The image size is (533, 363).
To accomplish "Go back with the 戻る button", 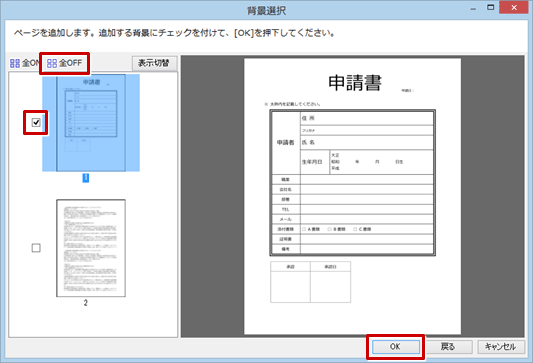I will coord(448,347).
